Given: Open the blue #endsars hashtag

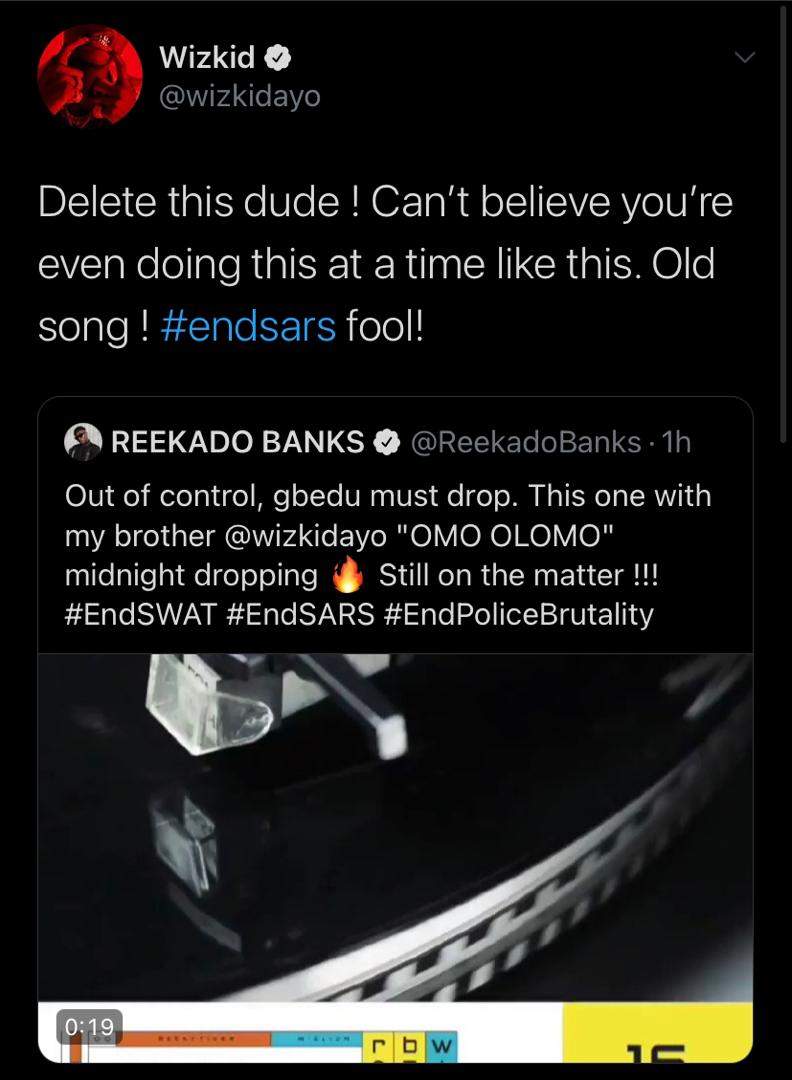Looking at the screenshot, I should (x=248, y=328).
